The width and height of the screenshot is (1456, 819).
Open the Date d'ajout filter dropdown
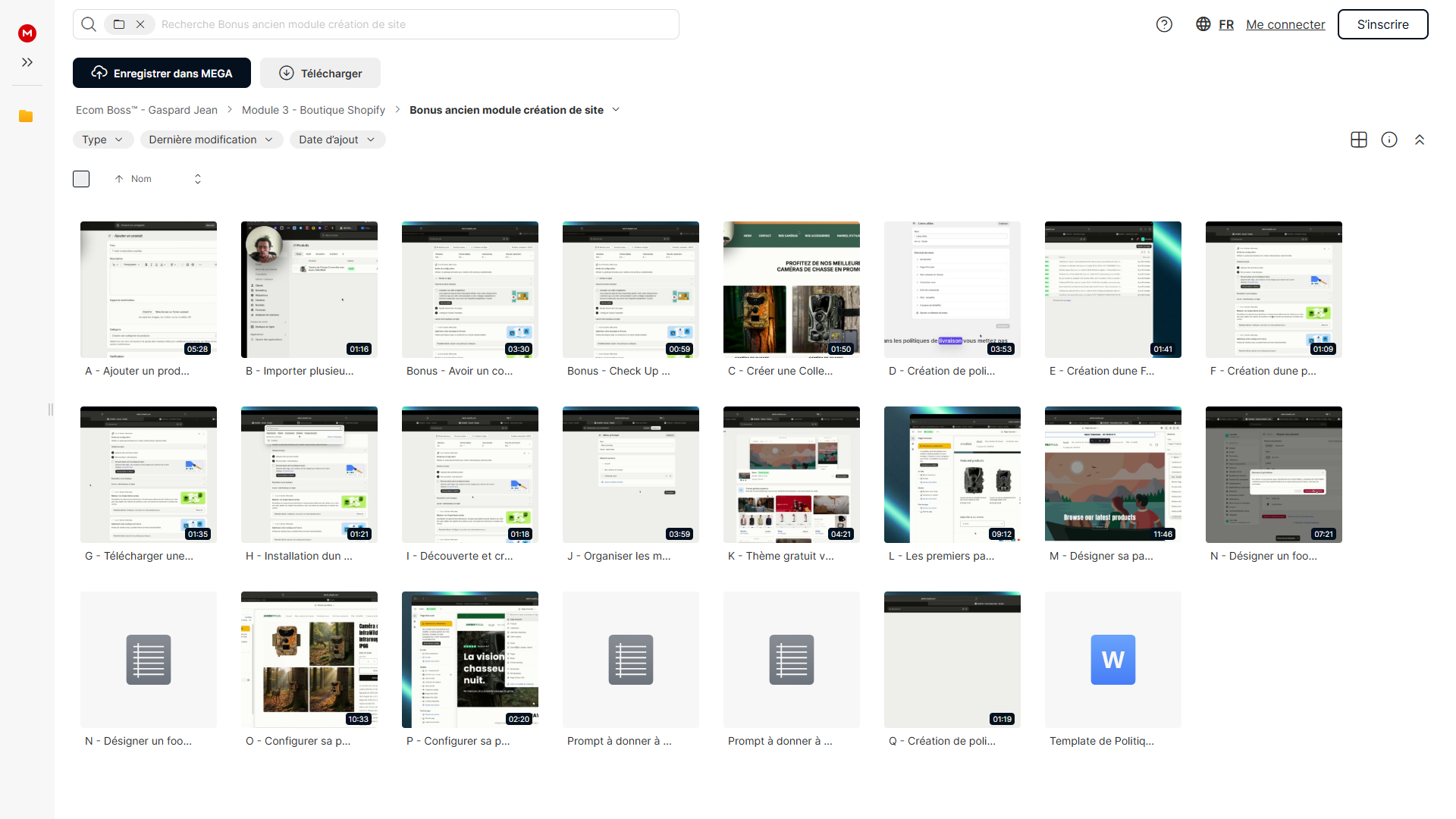[337, 140]
